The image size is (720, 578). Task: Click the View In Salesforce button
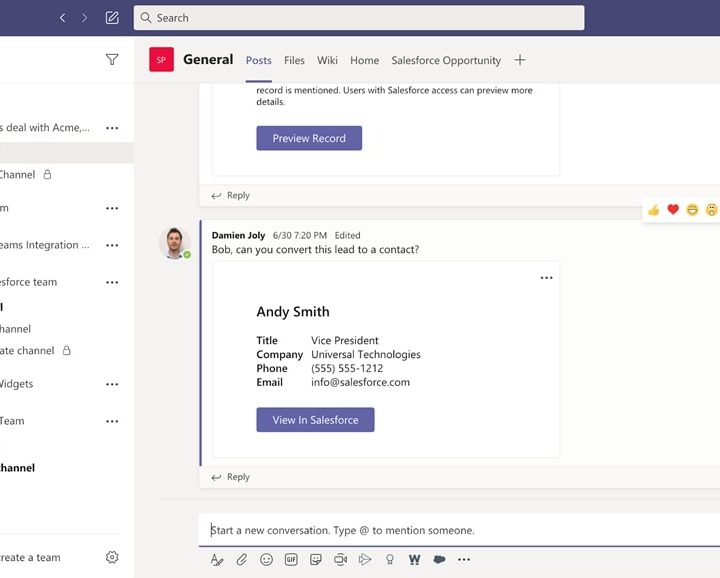(315, 420)
